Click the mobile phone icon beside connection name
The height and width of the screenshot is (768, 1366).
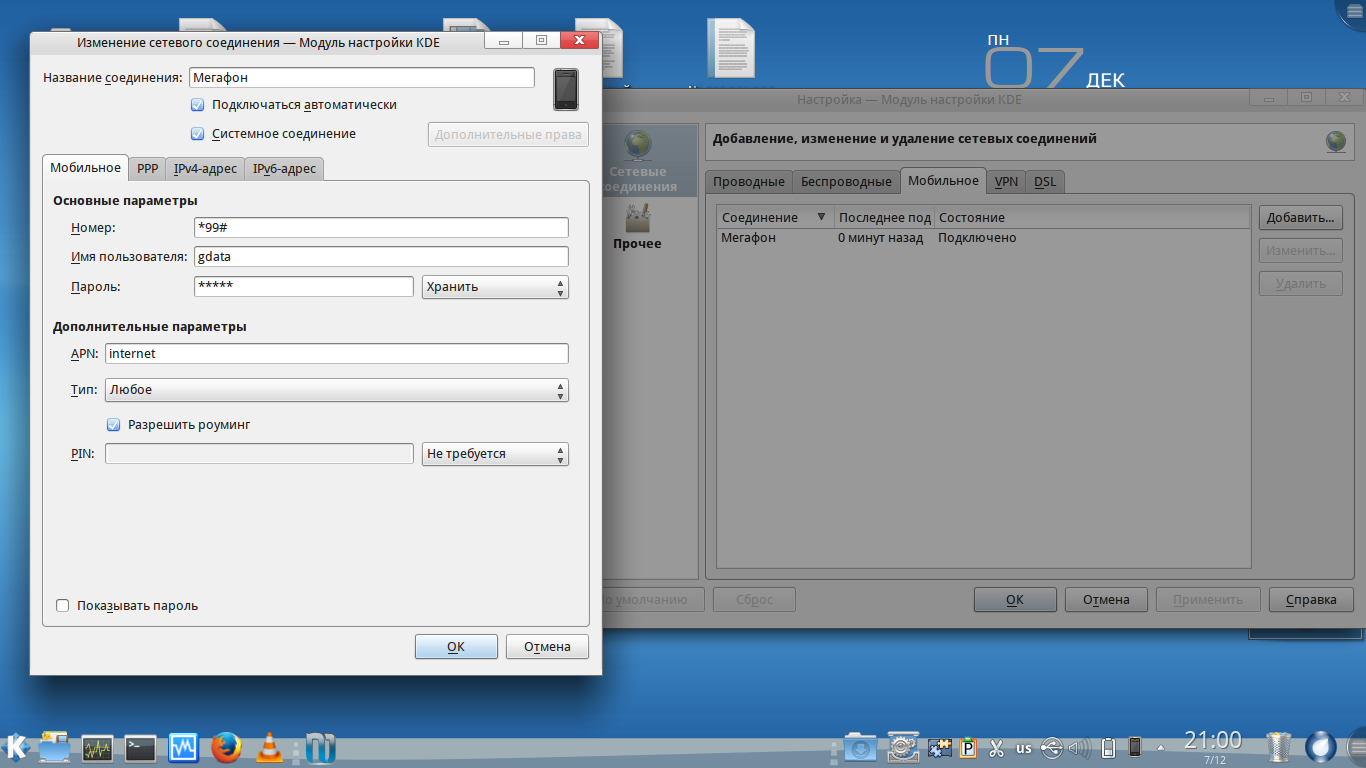tap(566, 89)
